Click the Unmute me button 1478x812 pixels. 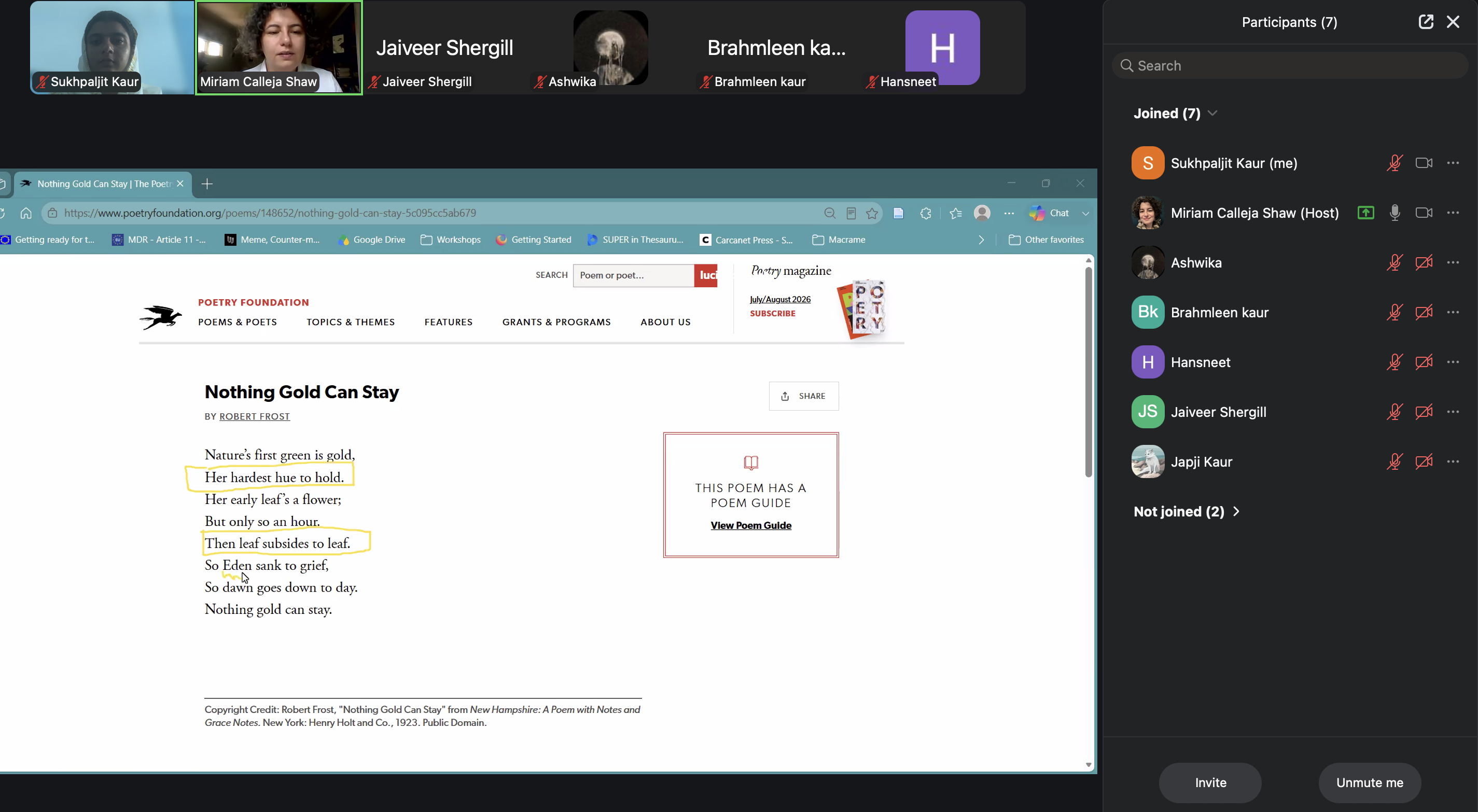click(1370, 783)
